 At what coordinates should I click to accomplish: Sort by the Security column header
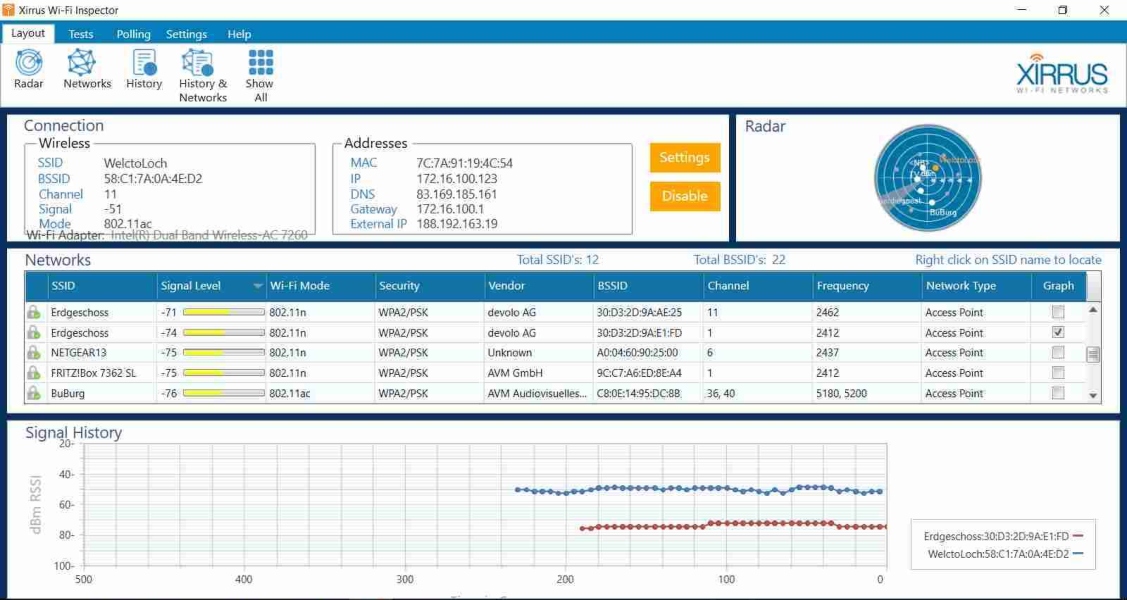[430, 286]
